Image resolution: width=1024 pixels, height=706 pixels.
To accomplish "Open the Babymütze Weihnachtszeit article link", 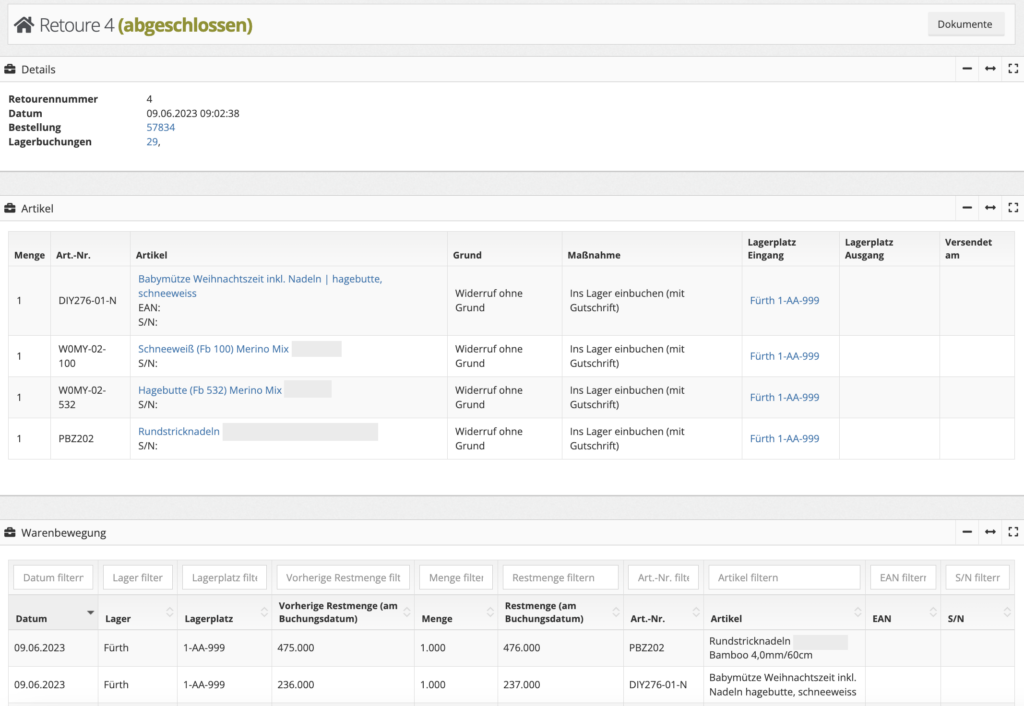I will tap(260, 286).
